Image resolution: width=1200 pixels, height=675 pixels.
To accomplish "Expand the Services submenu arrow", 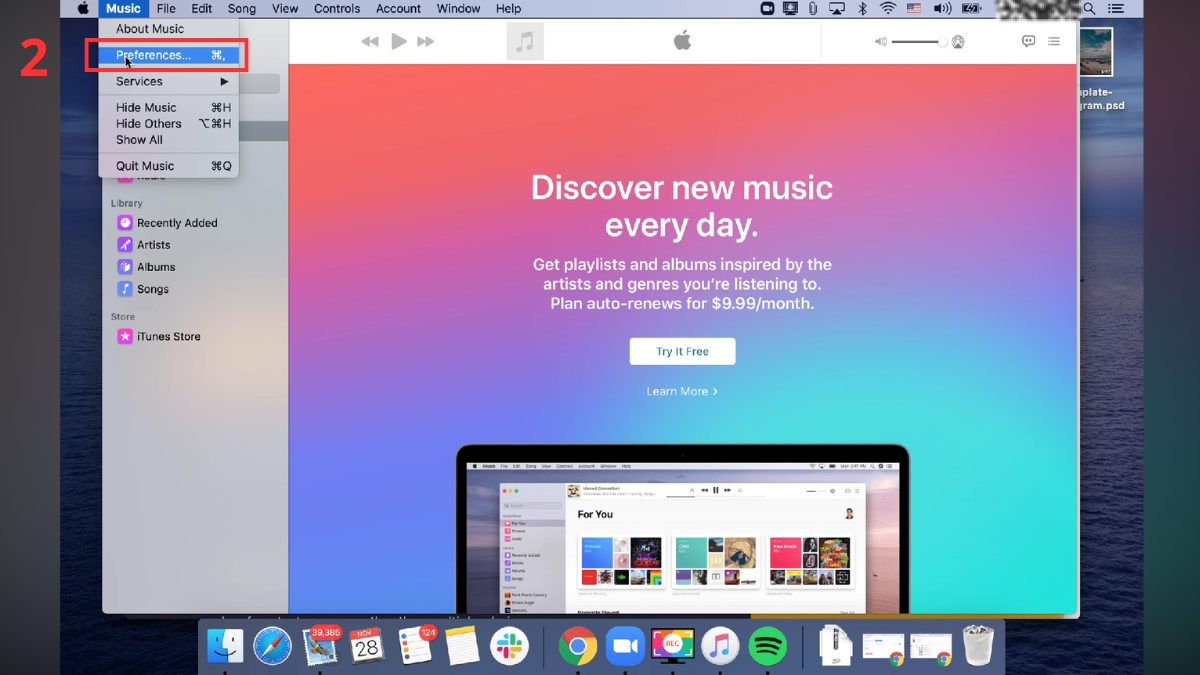I will (225, 81).
